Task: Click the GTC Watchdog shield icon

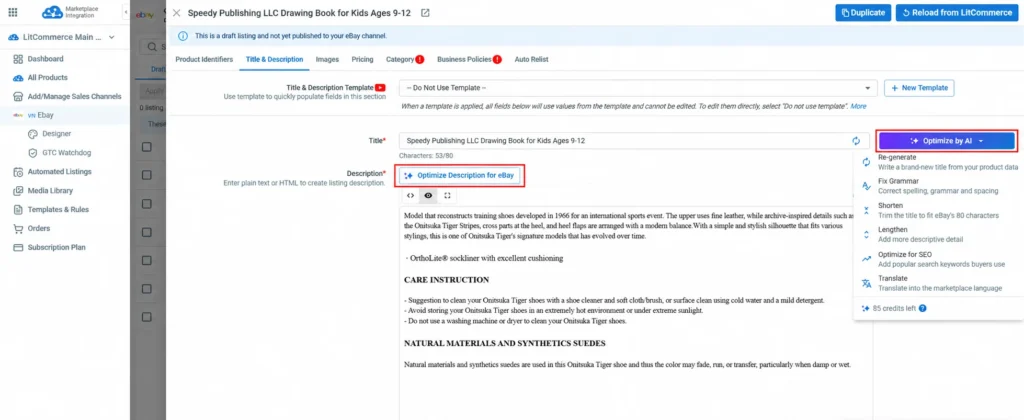Action: click(33, 153)
